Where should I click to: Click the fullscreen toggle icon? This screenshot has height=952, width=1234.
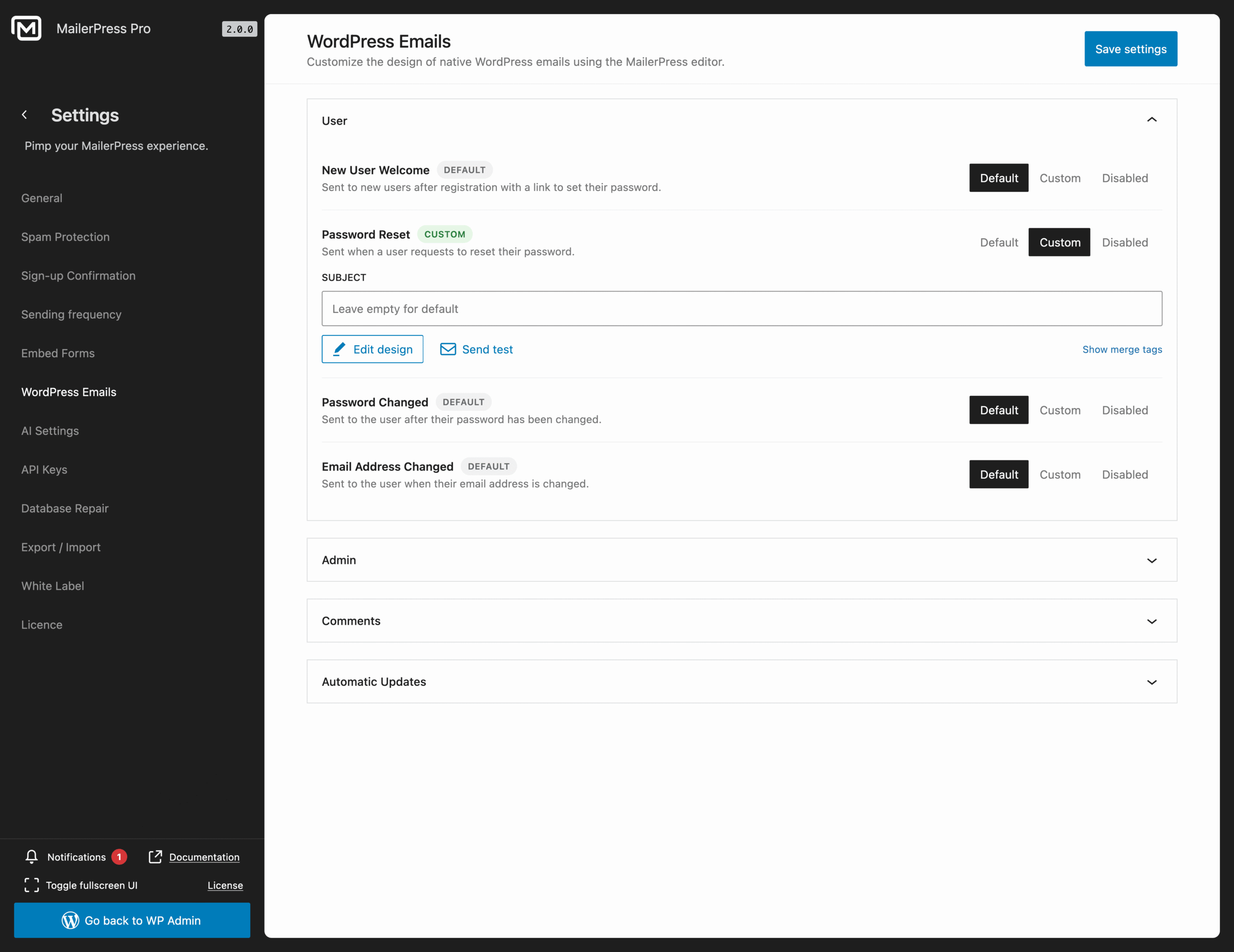click(32, 885)
